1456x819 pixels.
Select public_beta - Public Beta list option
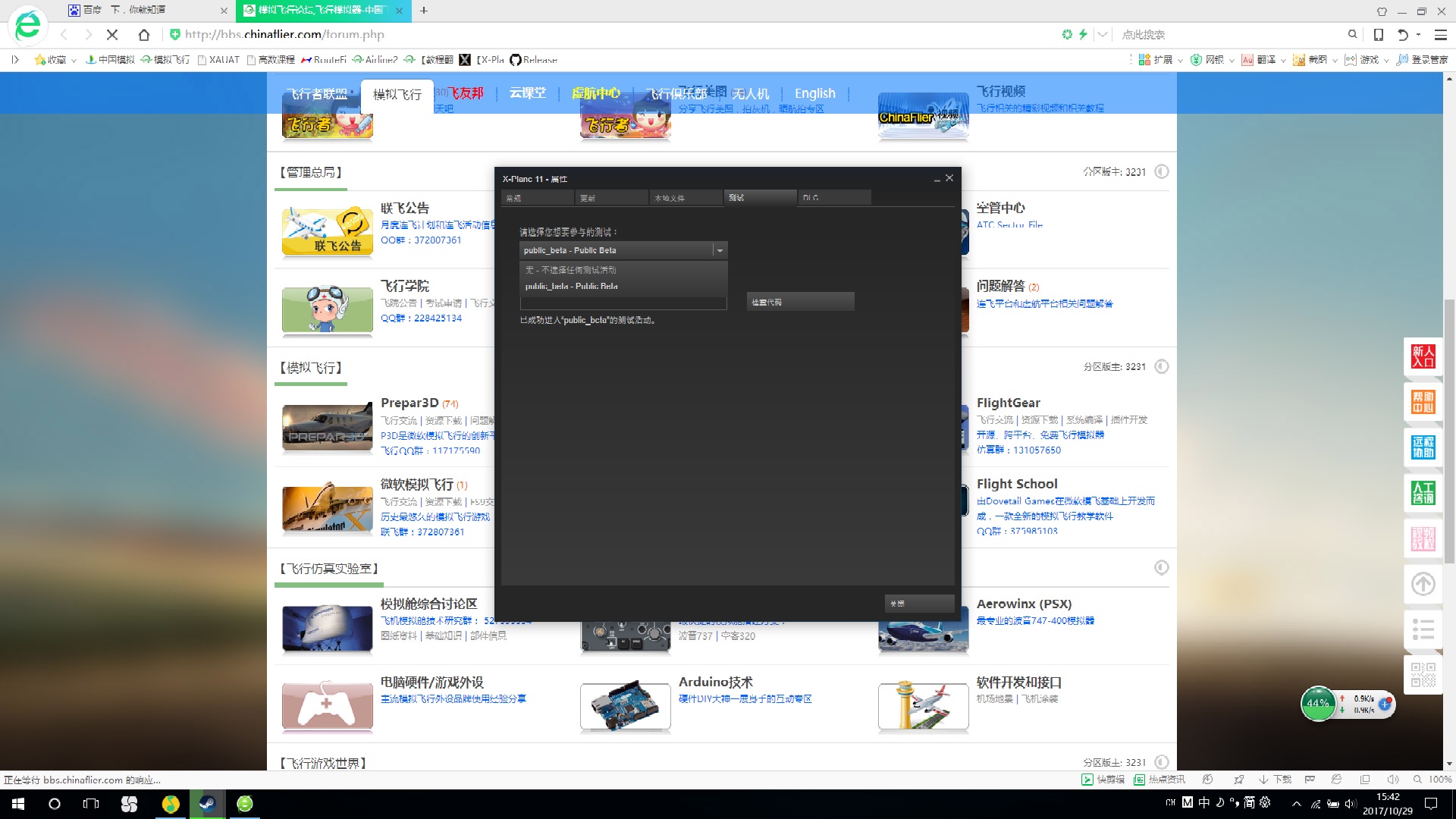623,287
